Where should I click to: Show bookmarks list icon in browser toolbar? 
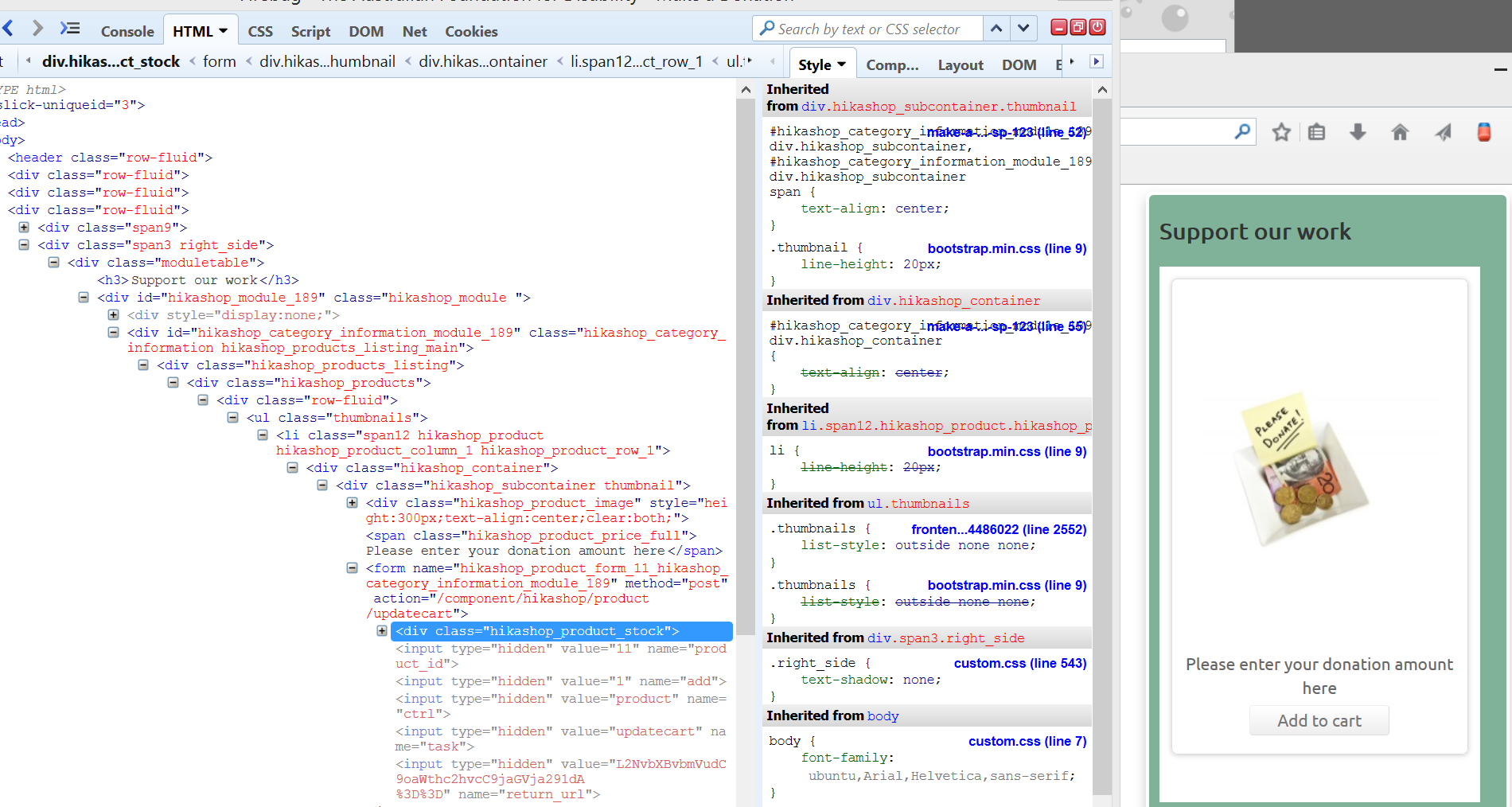(x=1317, y=132)
